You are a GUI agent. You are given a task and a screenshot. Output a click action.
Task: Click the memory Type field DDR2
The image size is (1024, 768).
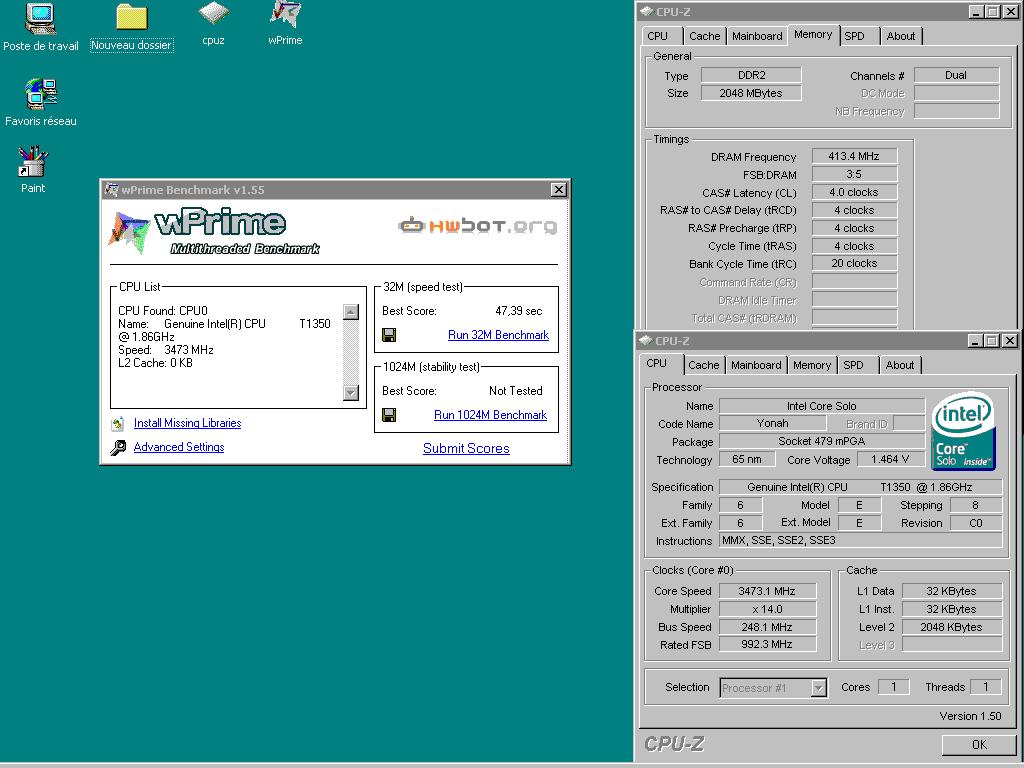pos(751,75)
